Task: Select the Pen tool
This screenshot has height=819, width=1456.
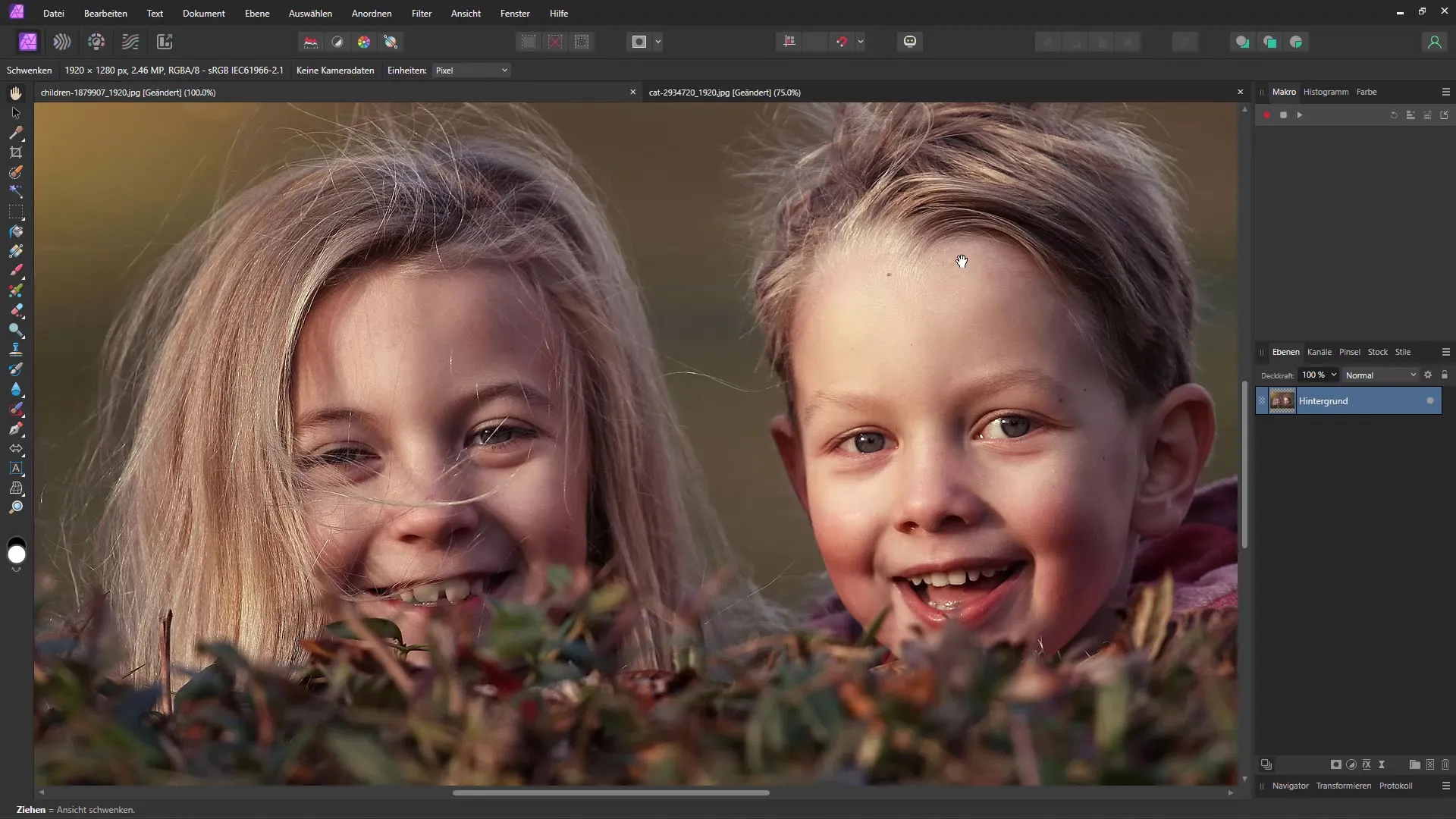Action: pyautogui.click(x=16, y=428)
